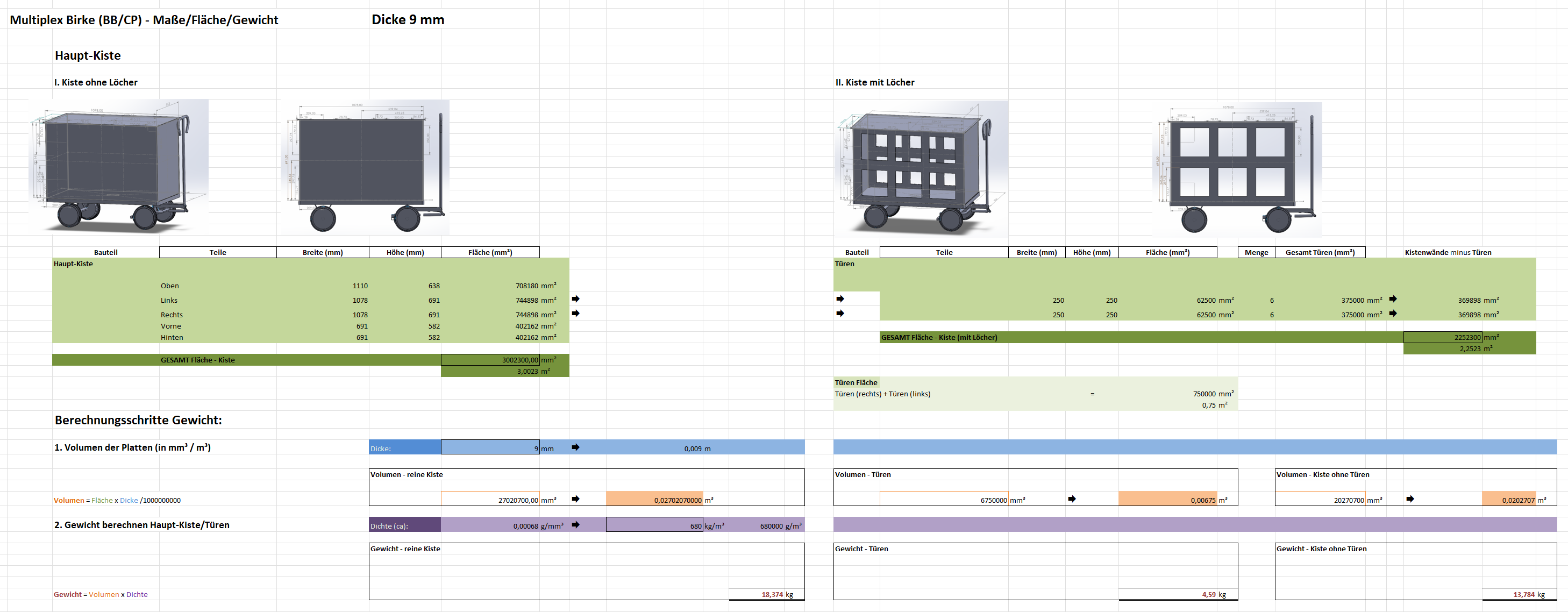This screenshot has width=1568, height=612.
Task: Select the 'Haupt-Kiste' section heading cell
Action: coord(88,55)
